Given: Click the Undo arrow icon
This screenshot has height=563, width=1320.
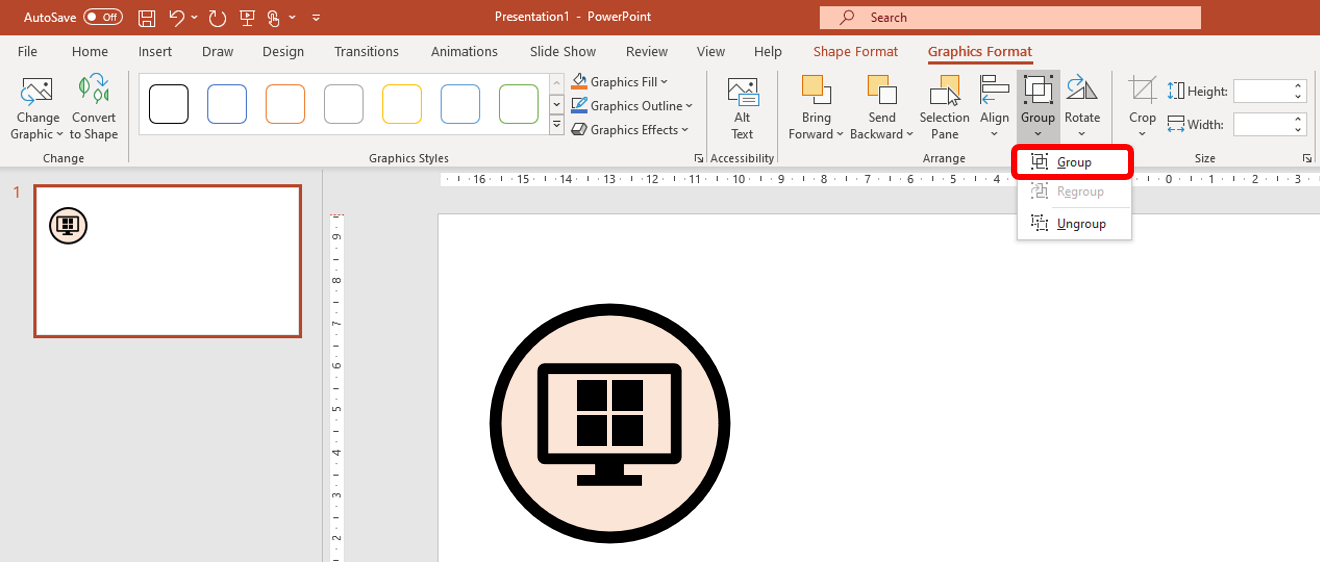Looking at the screenshot, I should (x=177, y=17).
